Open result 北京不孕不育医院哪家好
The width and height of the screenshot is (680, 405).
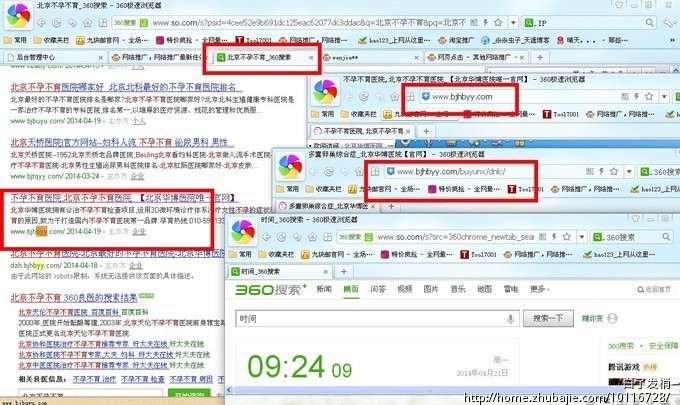(126, 87)
